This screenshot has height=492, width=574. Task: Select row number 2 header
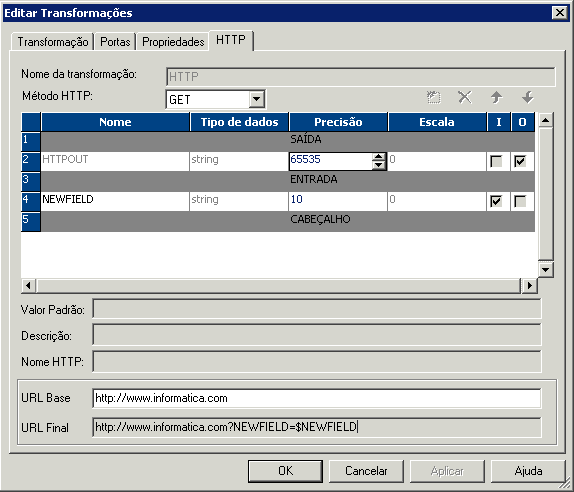31,161
